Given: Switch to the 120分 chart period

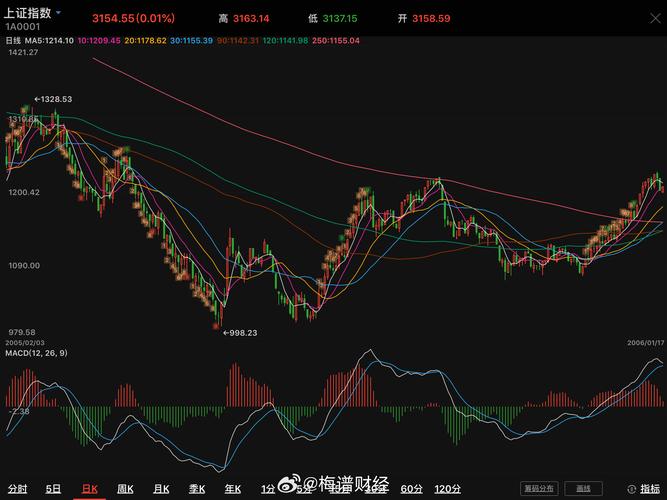Looking at the screenshot, I should point(448,488).
